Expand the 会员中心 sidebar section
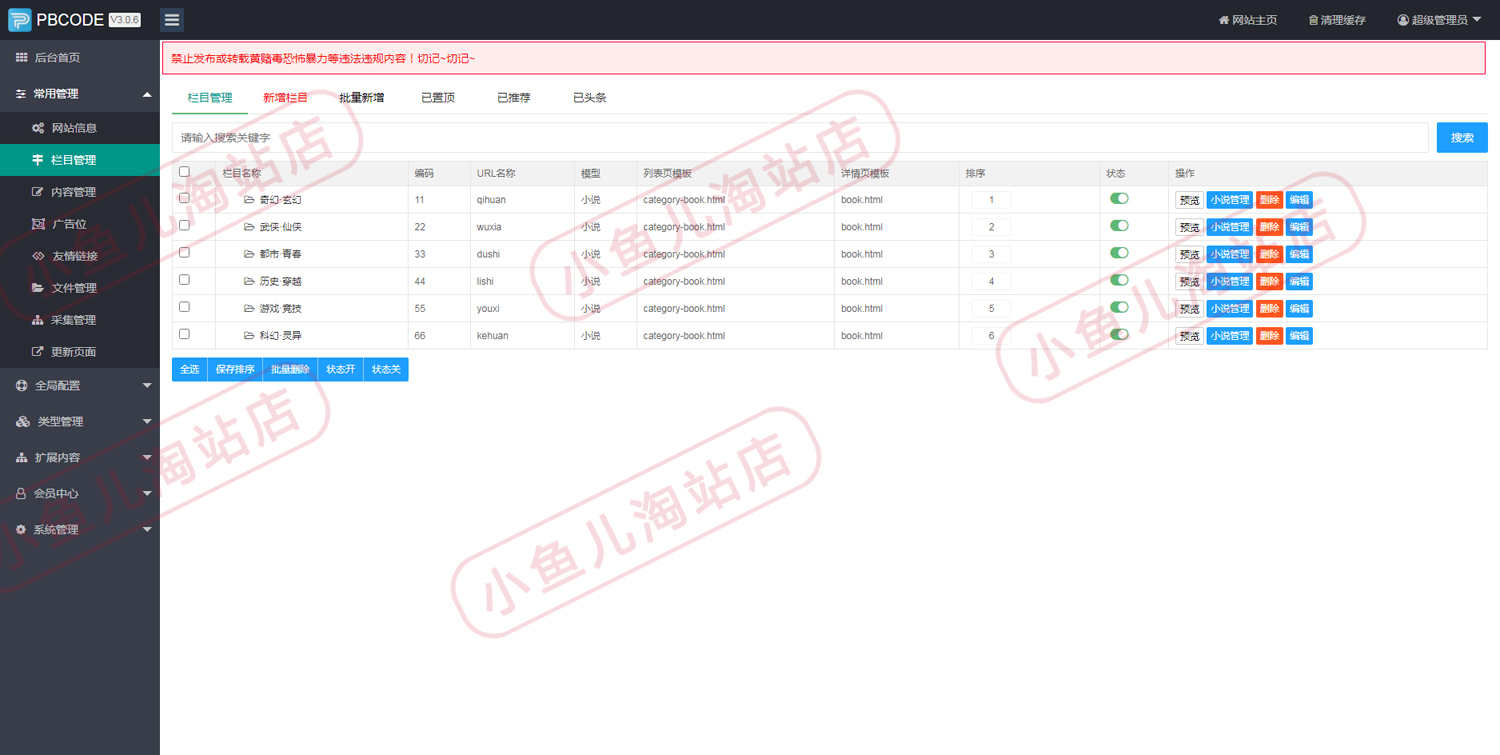The width and height of the screenshot is (1500, 755). 80,493
